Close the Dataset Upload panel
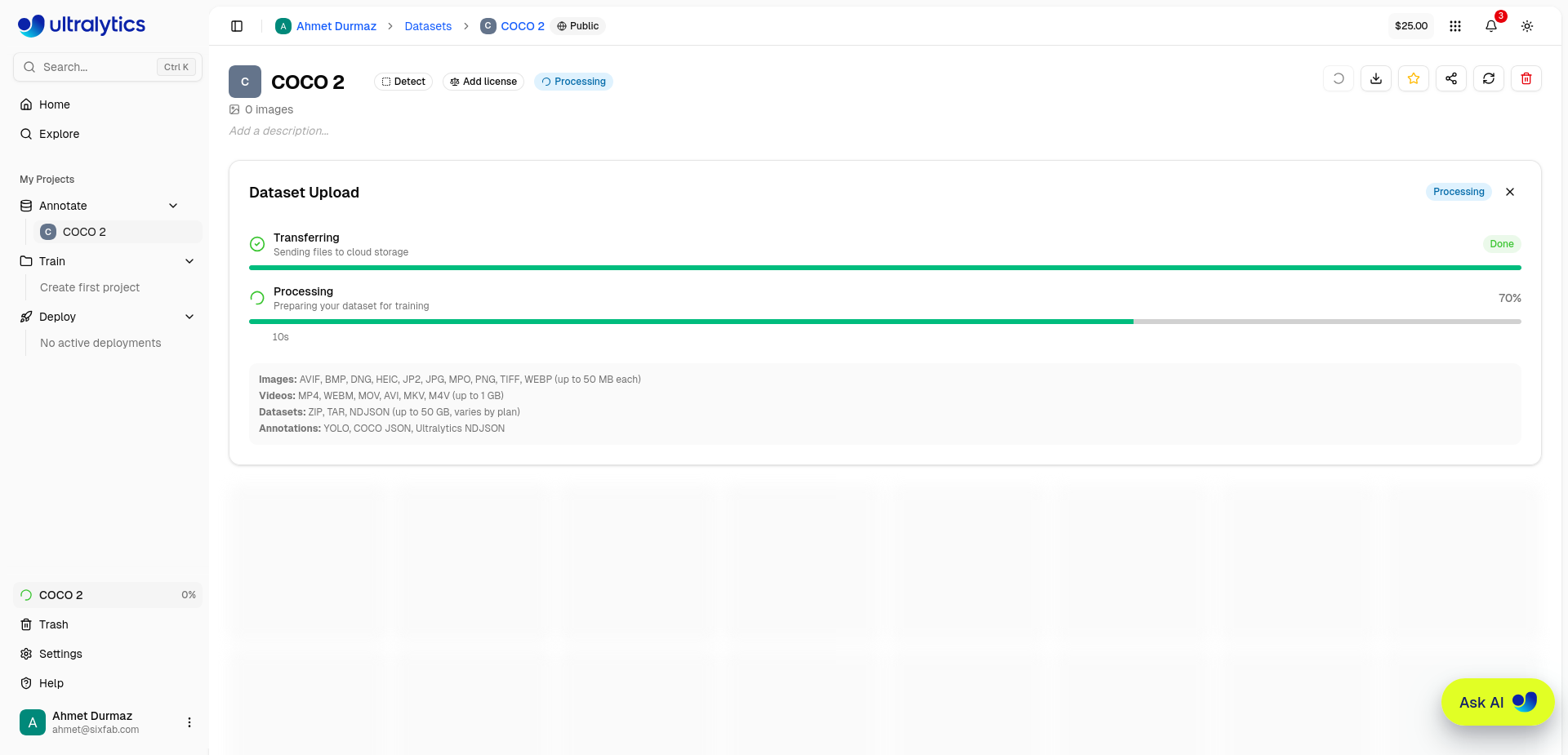The width and height of the screenshot is (1568, 755). tap(1510, 192)
